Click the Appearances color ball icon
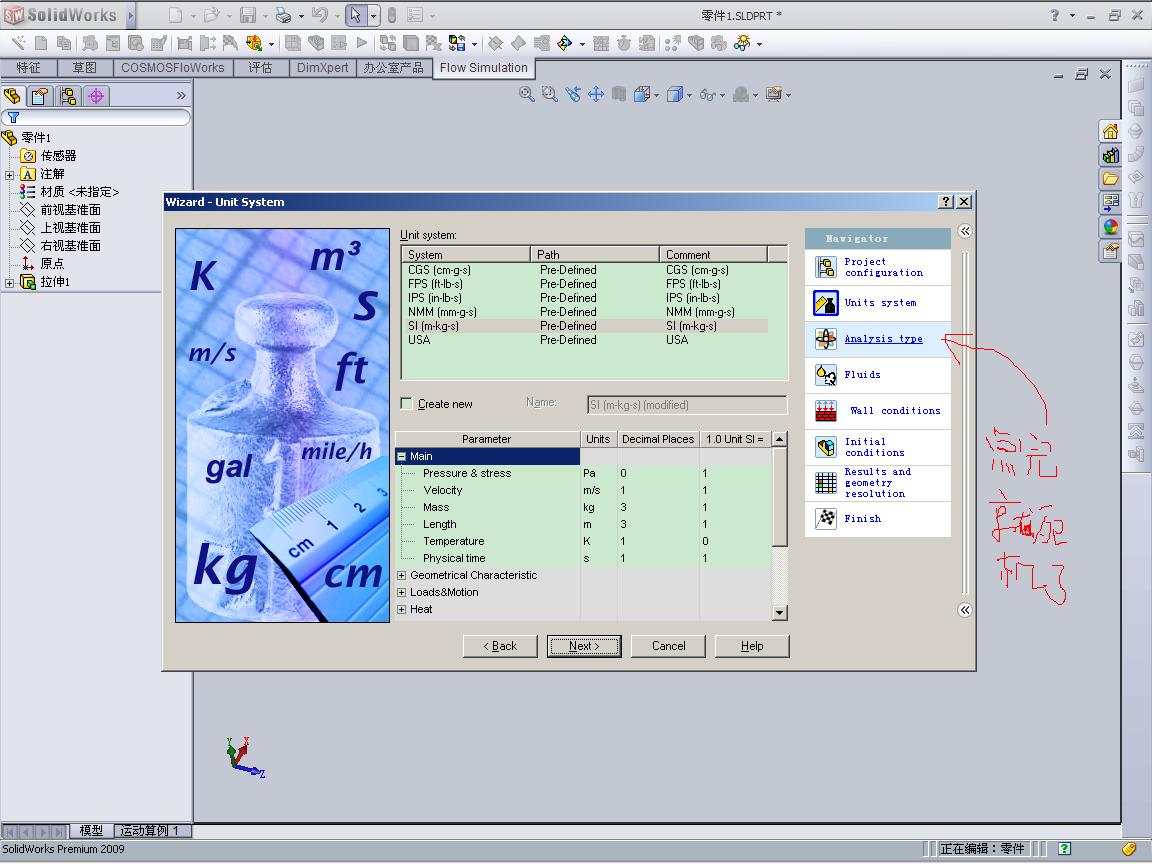 (x=1110, y=227)
